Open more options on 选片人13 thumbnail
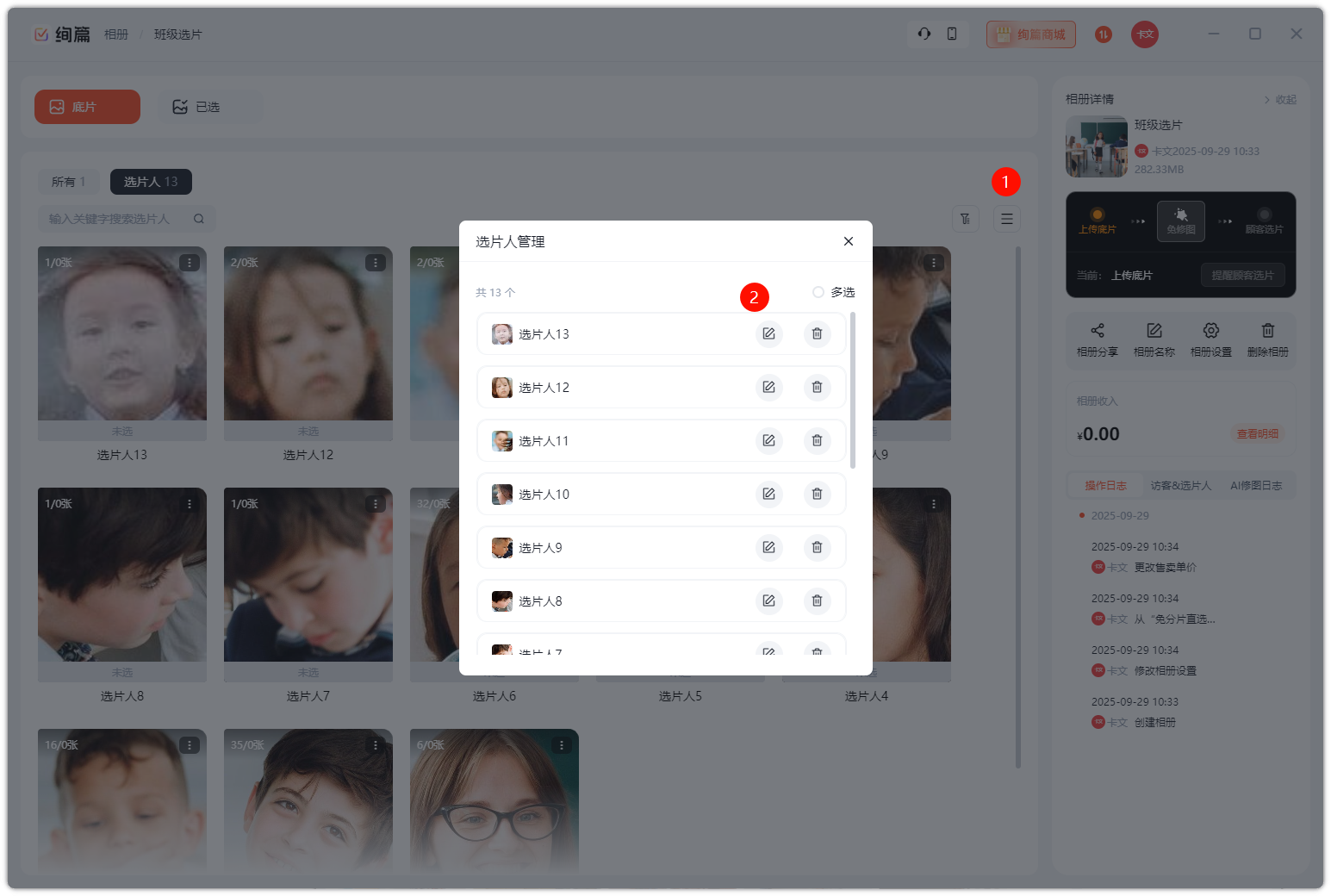1331x896 pixels. click(x=190, y=263)
